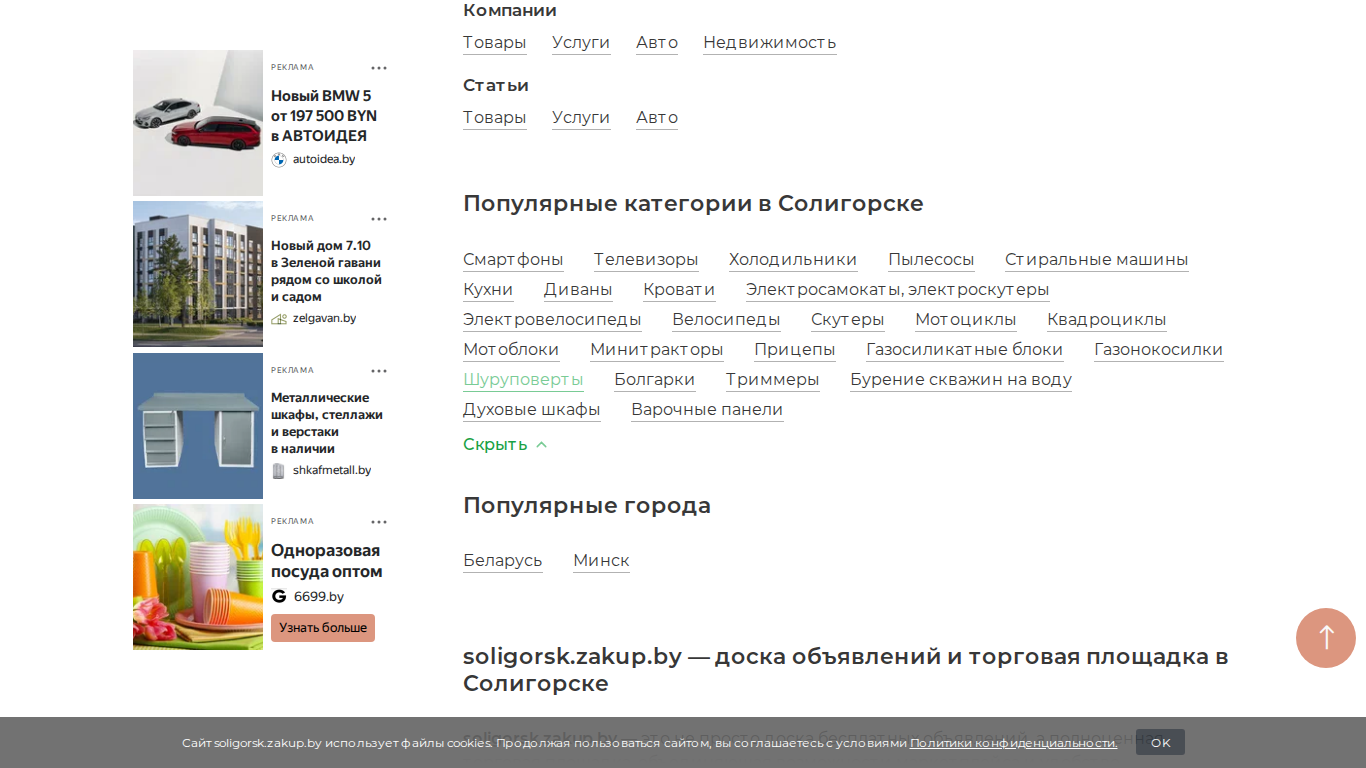The height and width of the screenshot is (768, 1366).
Task: Open the Скутеры category
Action: coord(848,319)
